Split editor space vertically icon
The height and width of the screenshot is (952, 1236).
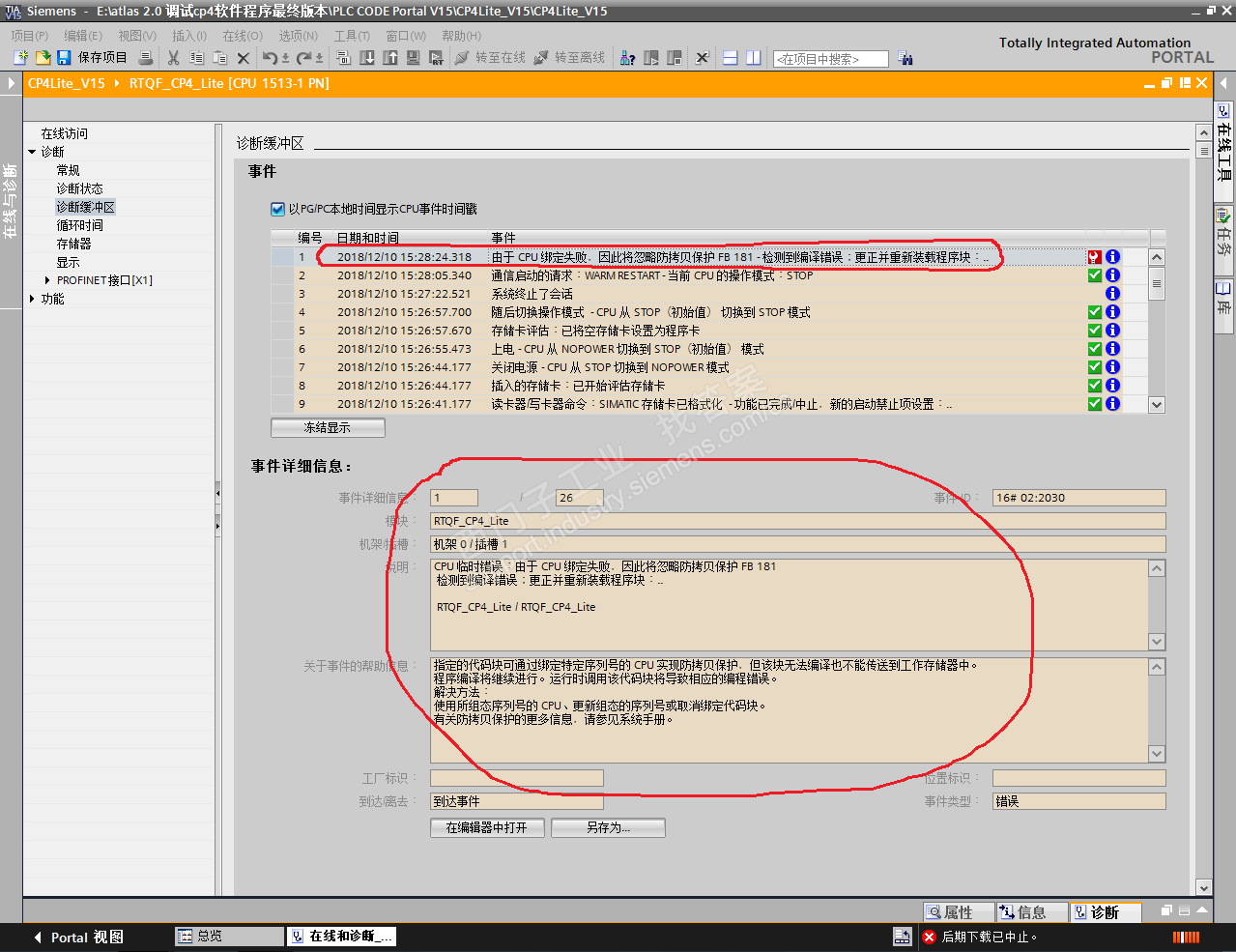(754, 58)
